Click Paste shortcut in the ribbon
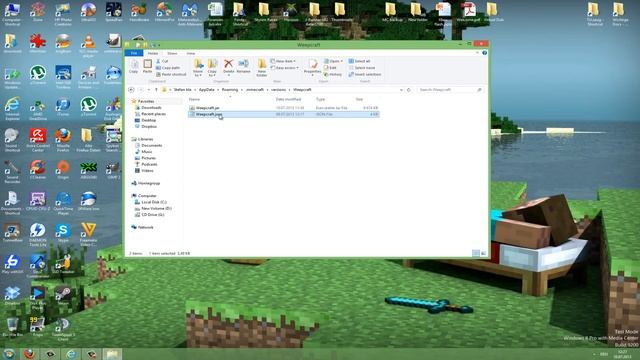The width and height of the screenshot is (640, 360). [x=171, y=74]
